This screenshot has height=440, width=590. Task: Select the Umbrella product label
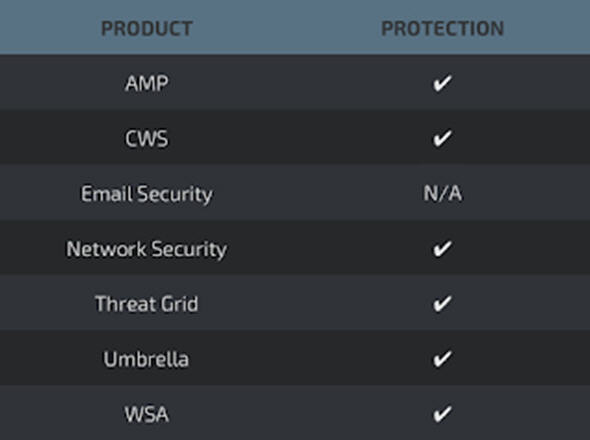tap(146, 359)
